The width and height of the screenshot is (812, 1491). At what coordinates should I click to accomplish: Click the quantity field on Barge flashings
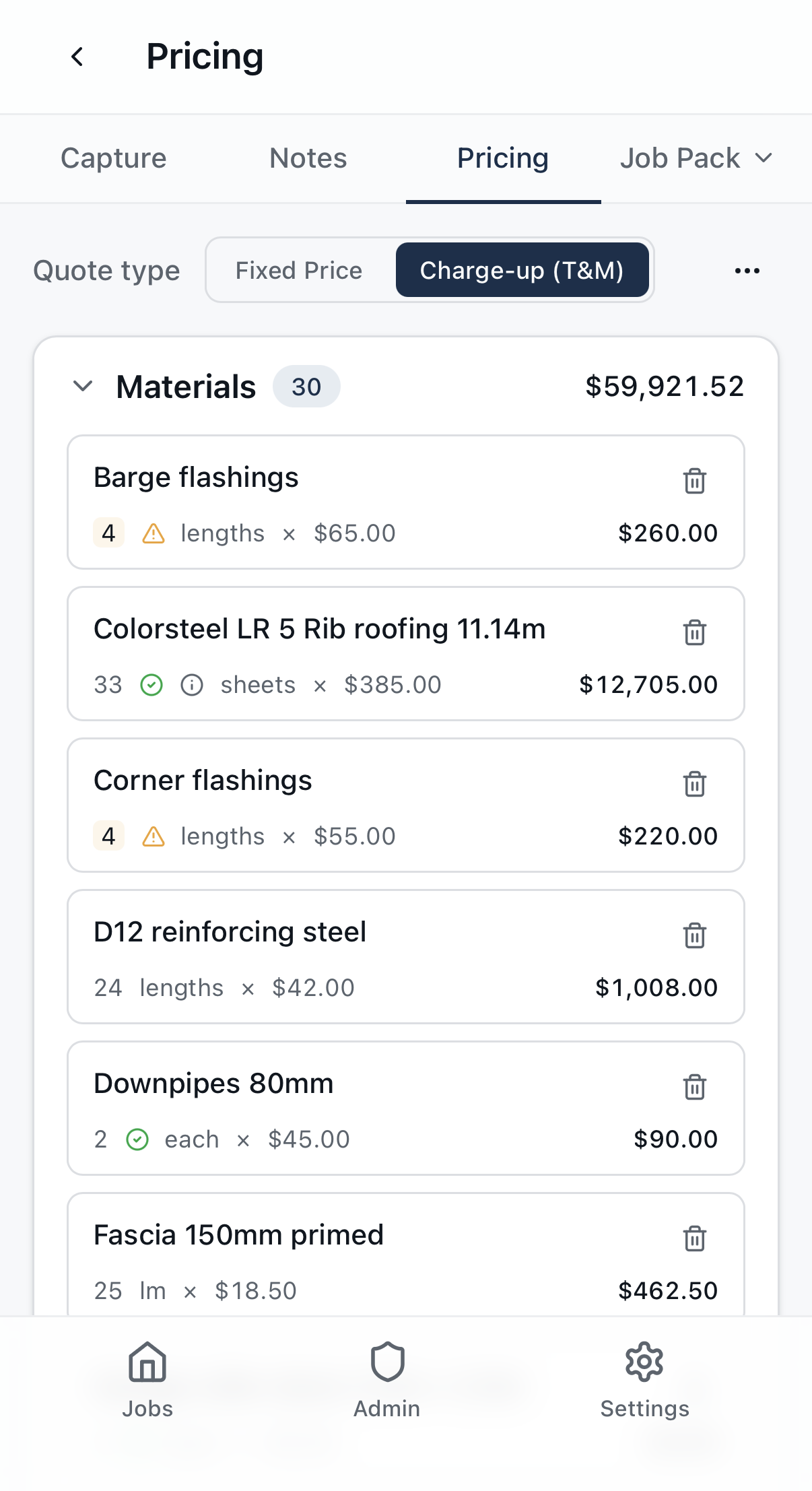point(108,533)
